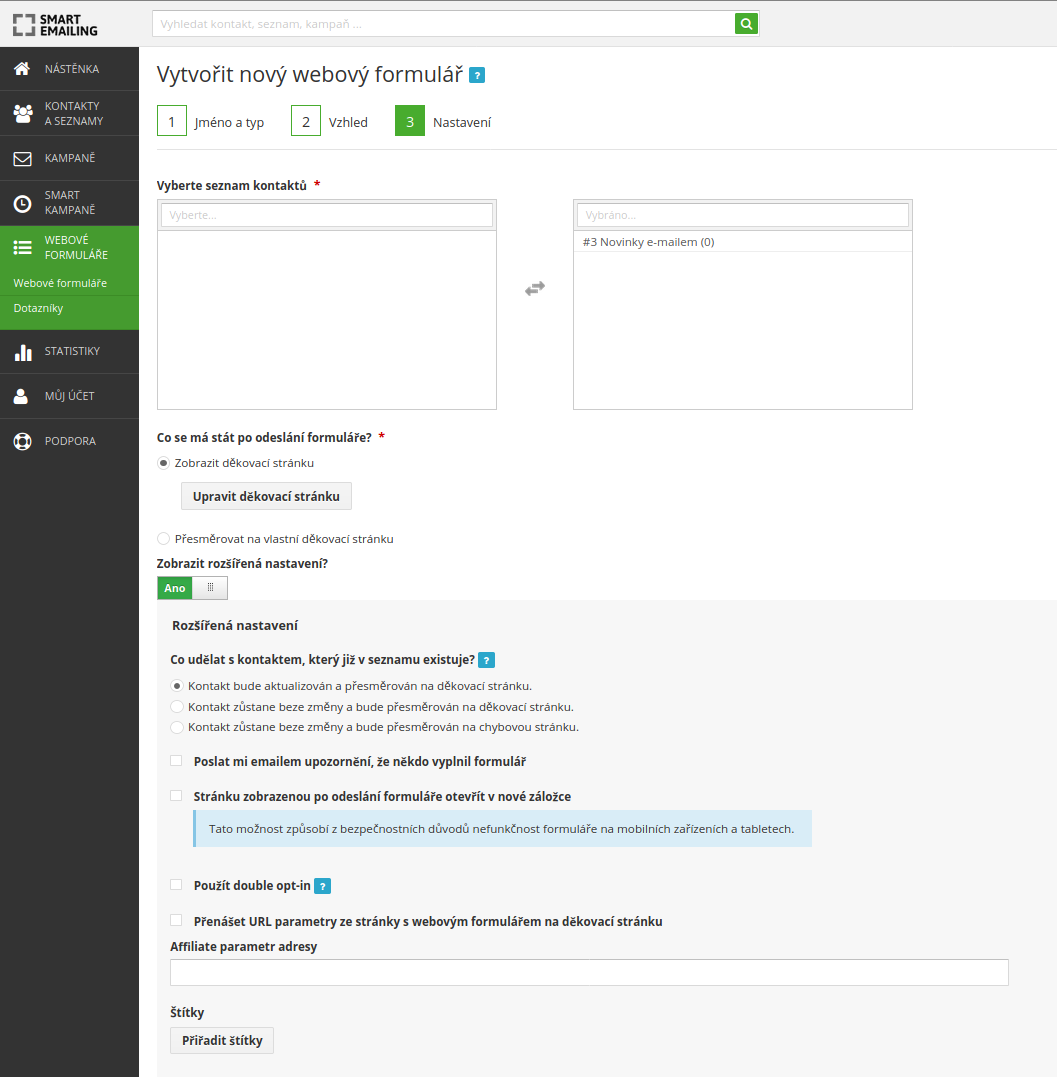Go to step 2 Vzhled
The image size is (1057, 1077).
click(x=330, y=122)
